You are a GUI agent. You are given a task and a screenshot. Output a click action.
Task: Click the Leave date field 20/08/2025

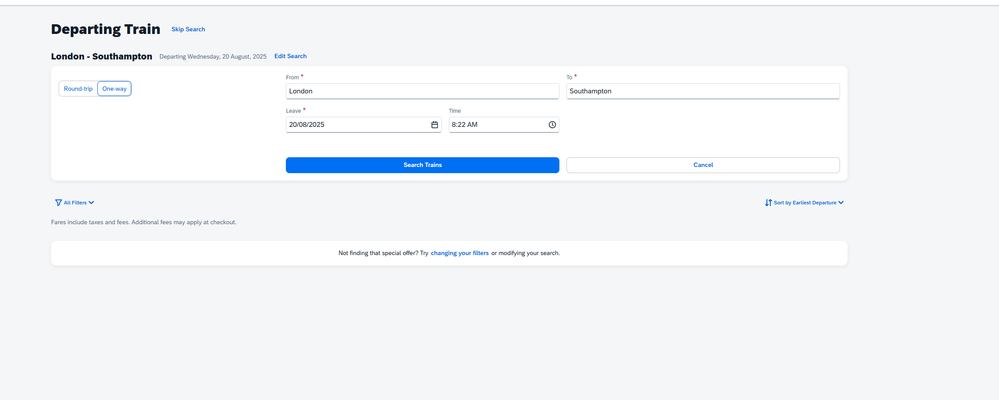(363, 125)
